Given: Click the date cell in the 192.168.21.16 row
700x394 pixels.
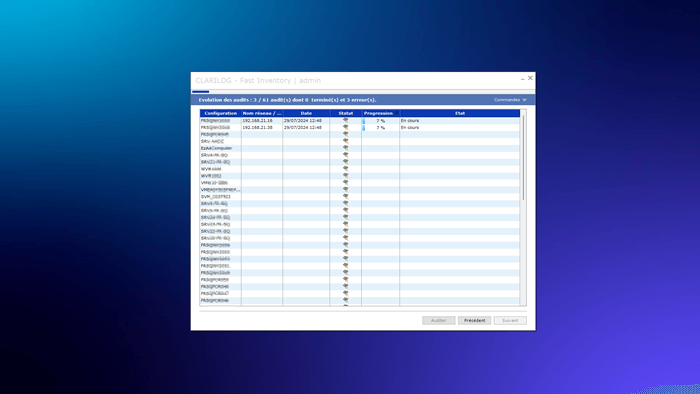Looking at the screenshot, I should (306, 120).
